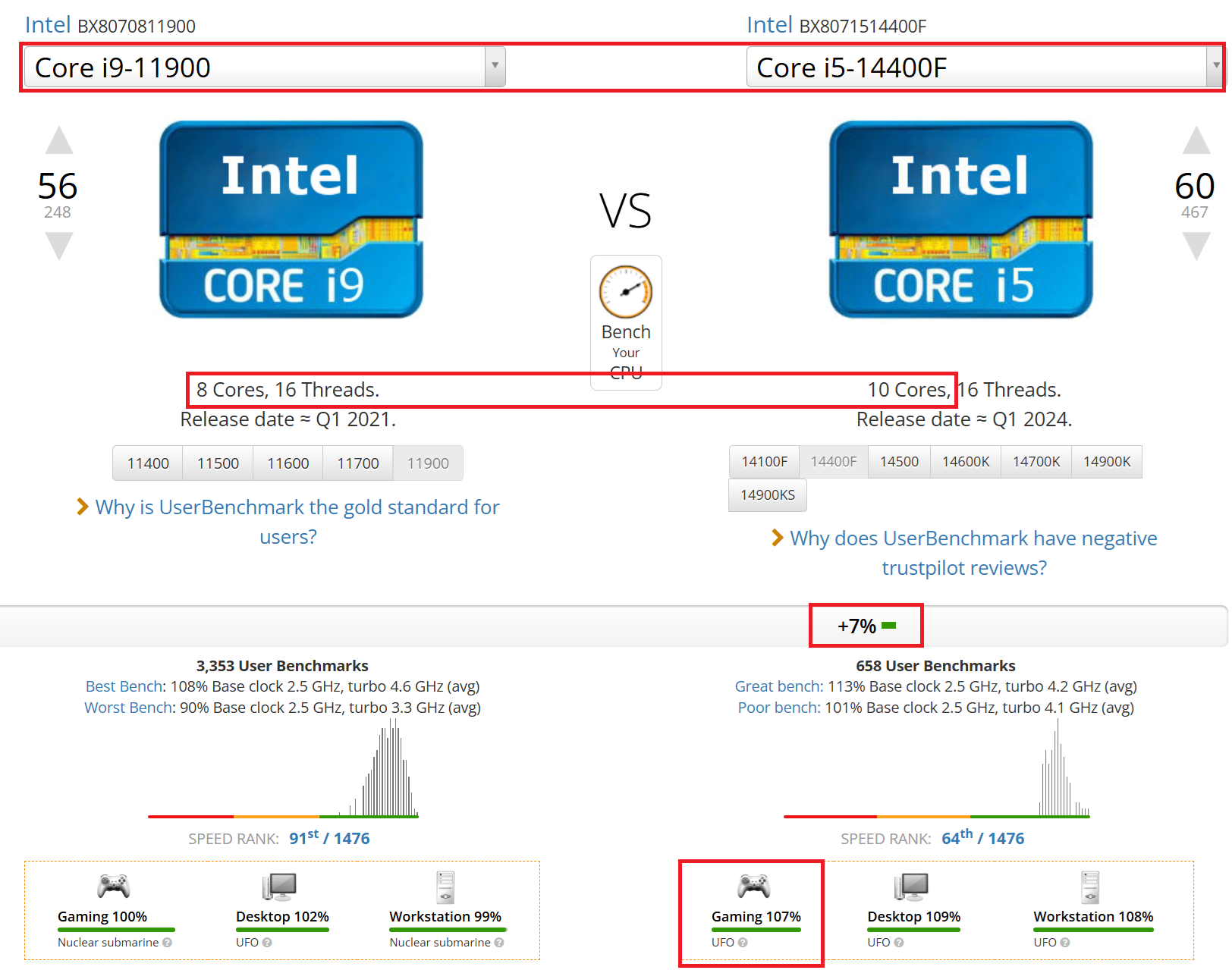Image resolution: width=1232 pixels, height=970 pixels.
Task: Open the Poor bench link
Action: [x=779, y=708]
